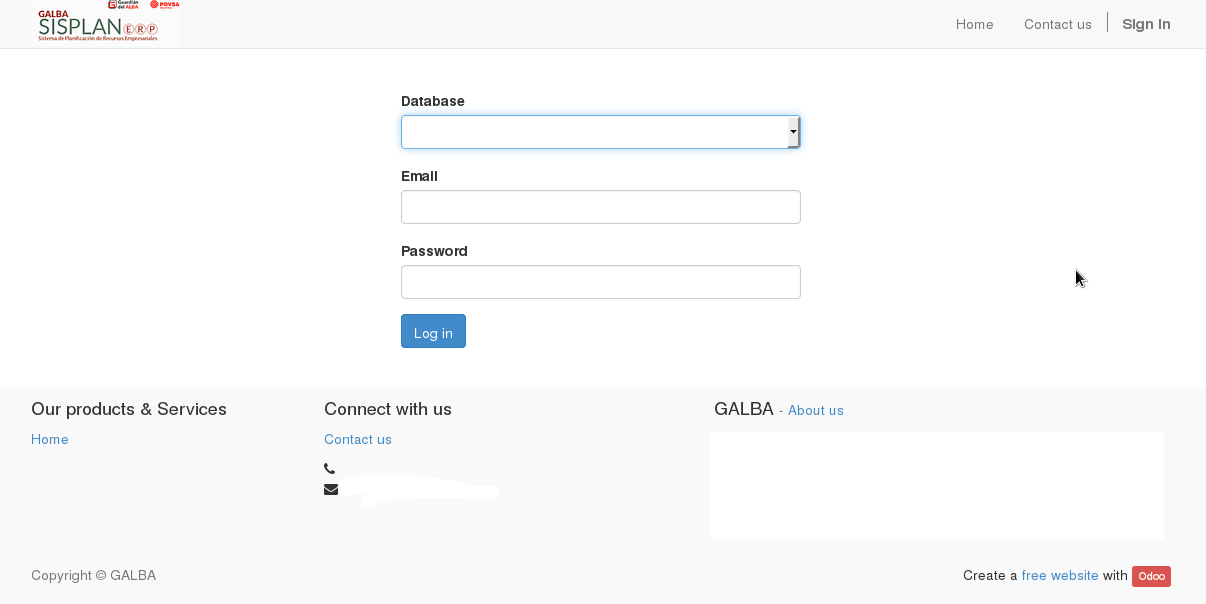Click the phone icon under Contact us
The height and width of the screenshot is (604, 1206).
pos(330,469)
